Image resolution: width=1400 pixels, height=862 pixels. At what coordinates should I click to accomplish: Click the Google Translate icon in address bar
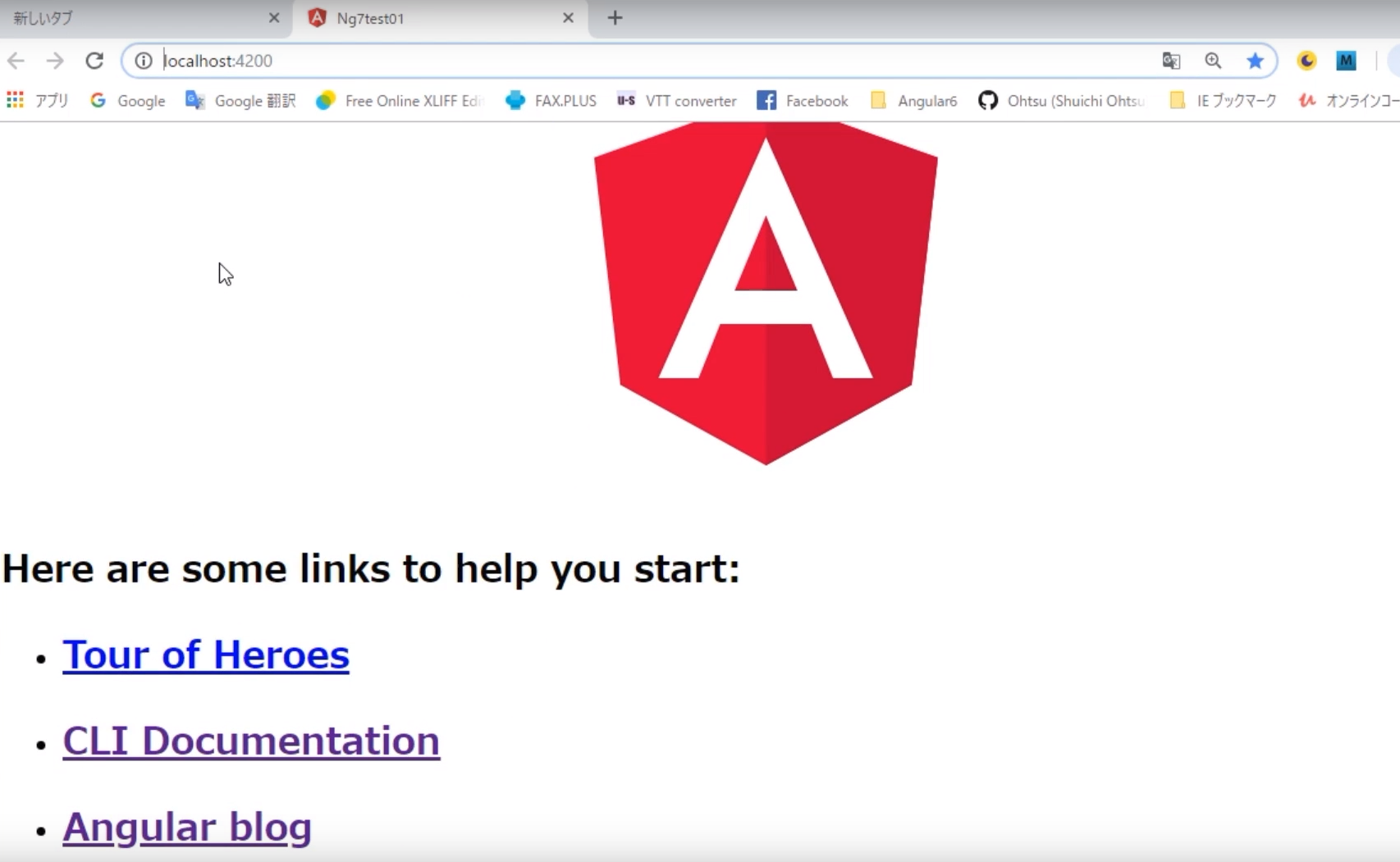point(1171,61)
